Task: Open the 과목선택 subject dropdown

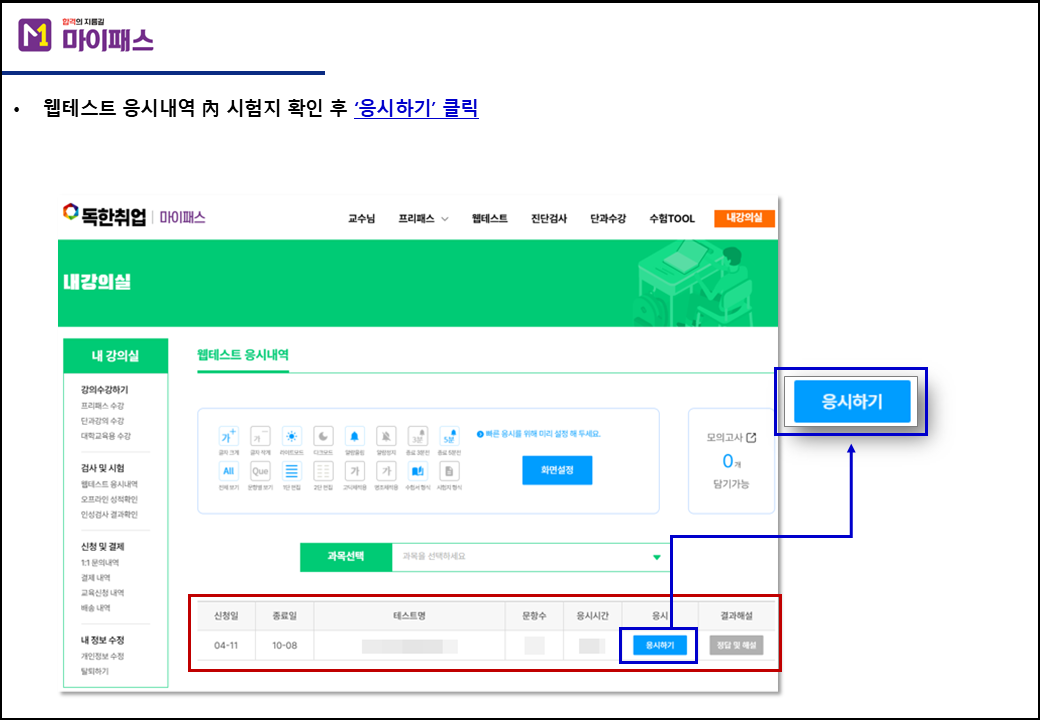Action: (530, 557)
